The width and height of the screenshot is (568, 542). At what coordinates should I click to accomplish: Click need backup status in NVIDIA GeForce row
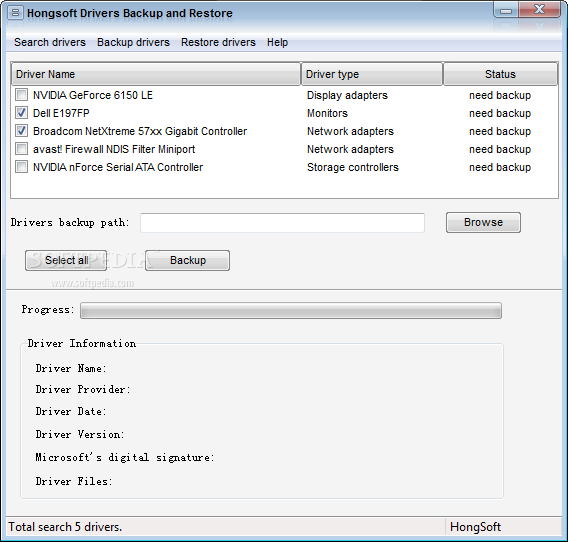500,95
